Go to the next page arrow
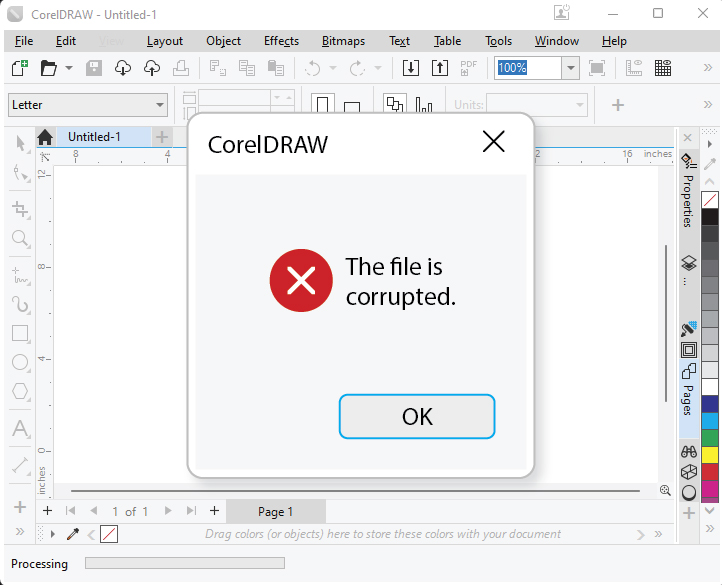This screenshot has height=585, width=722. [168, 511]
